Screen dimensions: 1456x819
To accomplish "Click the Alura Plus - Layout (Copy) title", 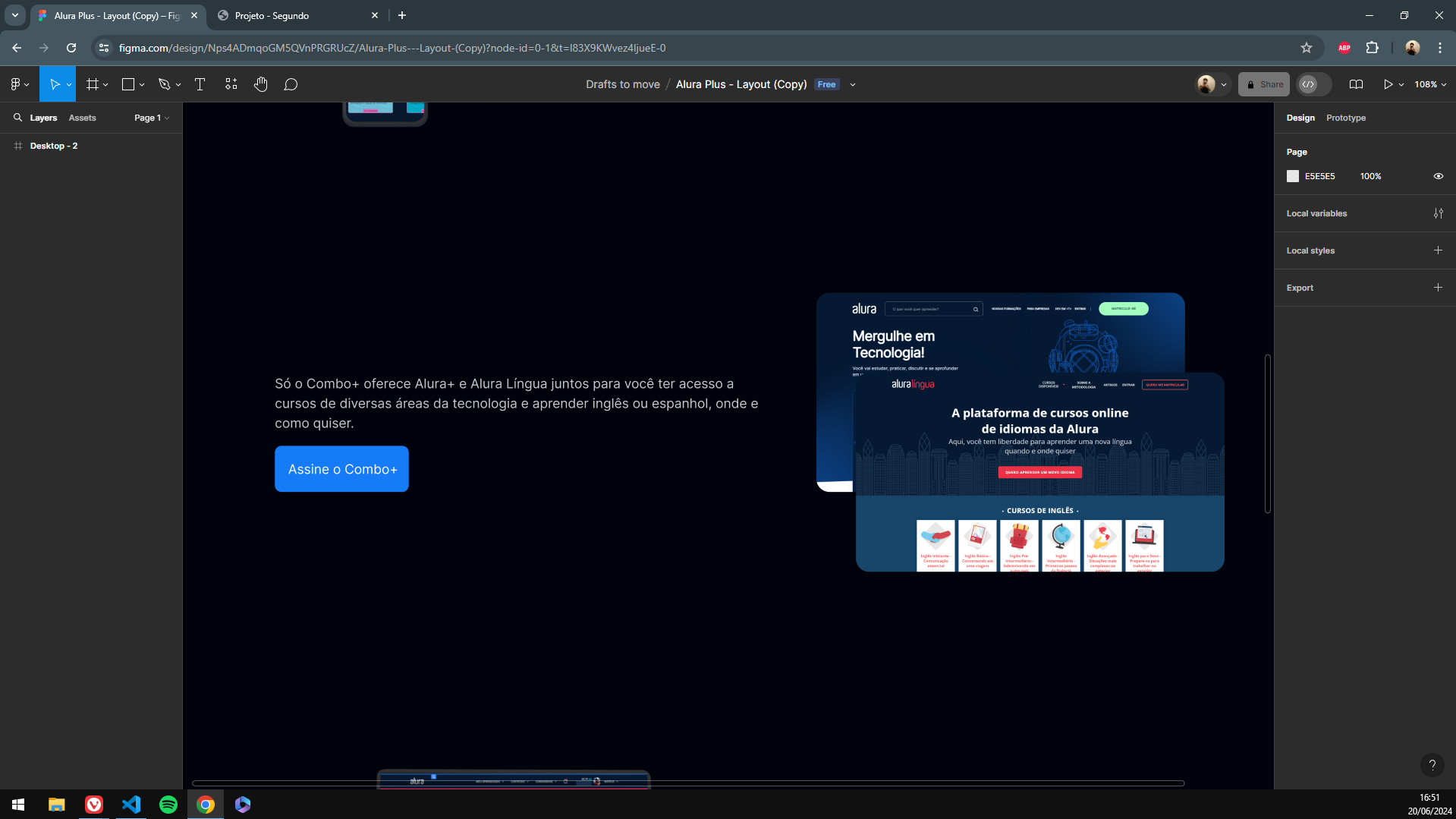I will pyautogui.click(x=741, y=84).
